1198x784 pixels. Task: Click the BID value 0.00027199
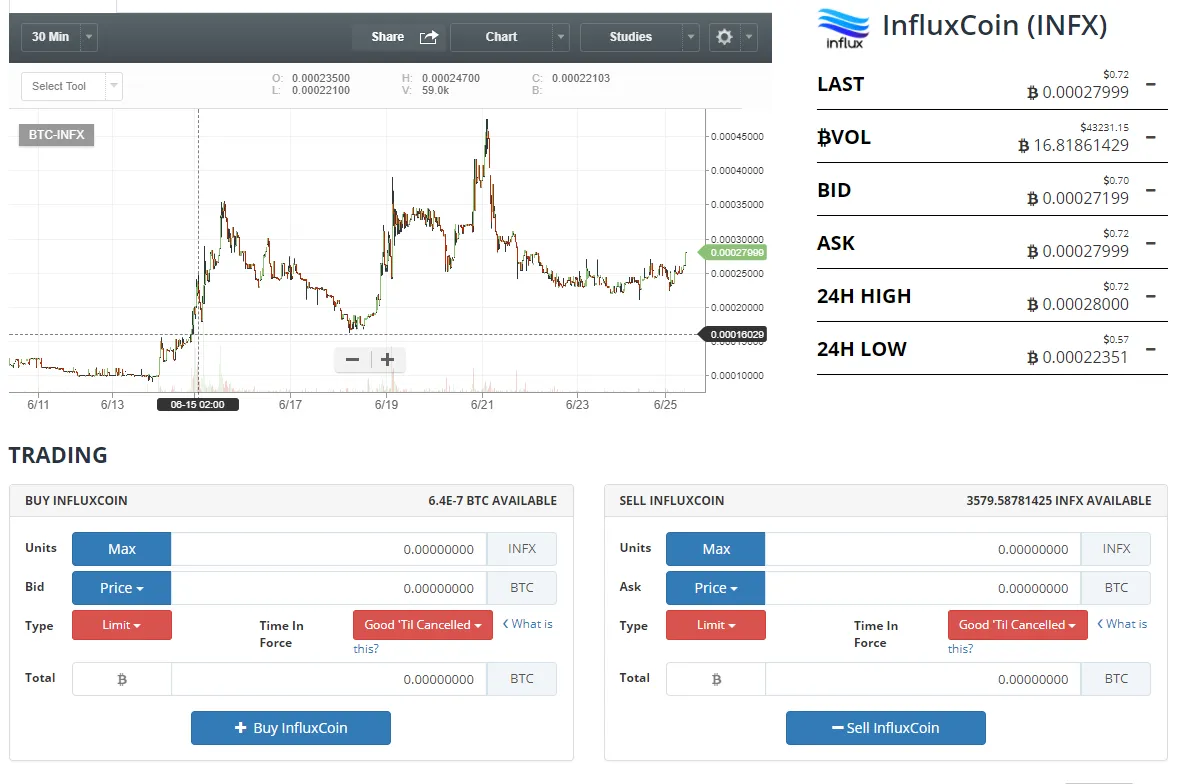click(x=1078, y=199)
